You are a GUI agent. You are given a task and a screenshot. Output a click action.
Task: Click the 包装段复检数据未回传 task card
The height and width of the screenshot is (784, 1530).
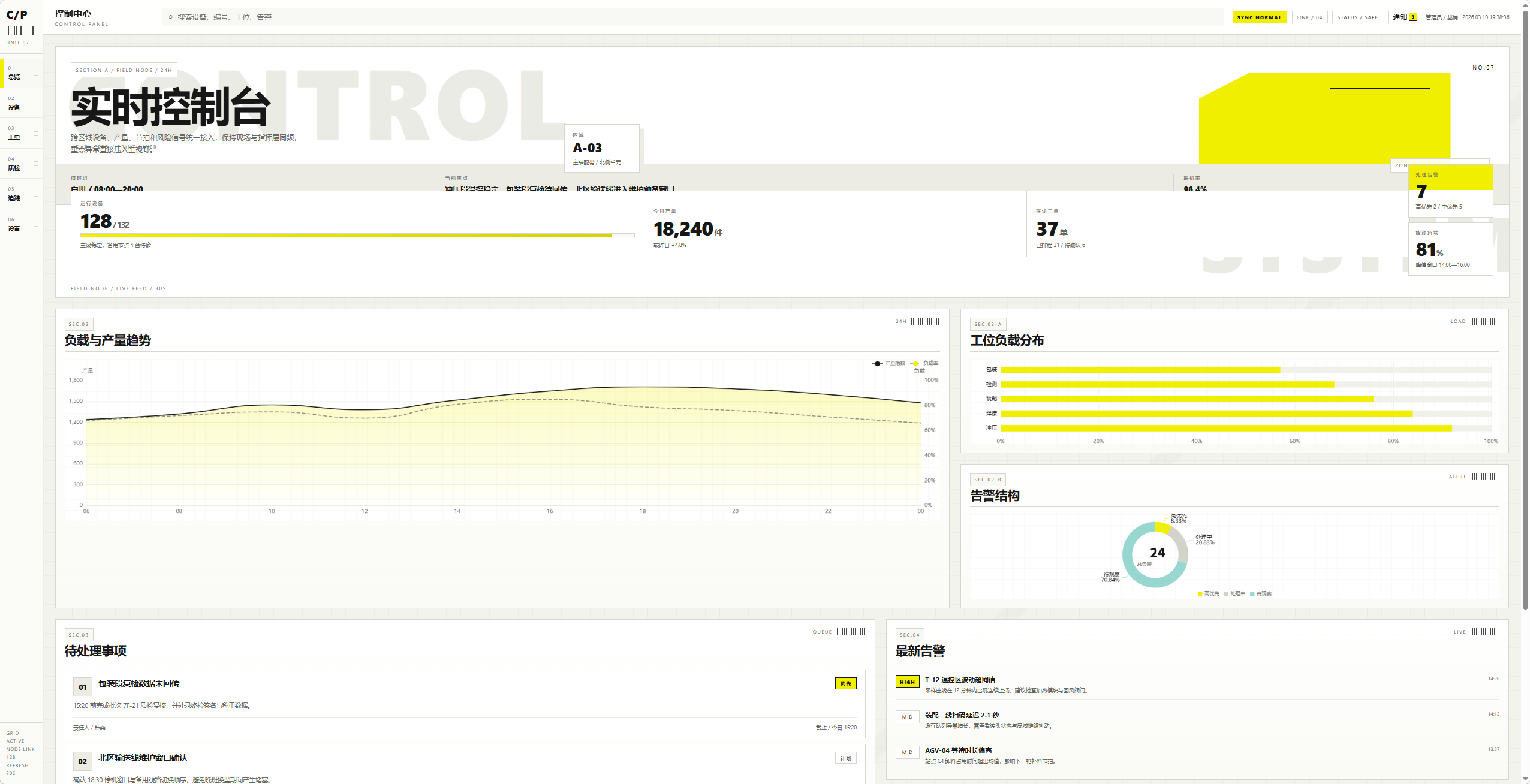[465, 704]
